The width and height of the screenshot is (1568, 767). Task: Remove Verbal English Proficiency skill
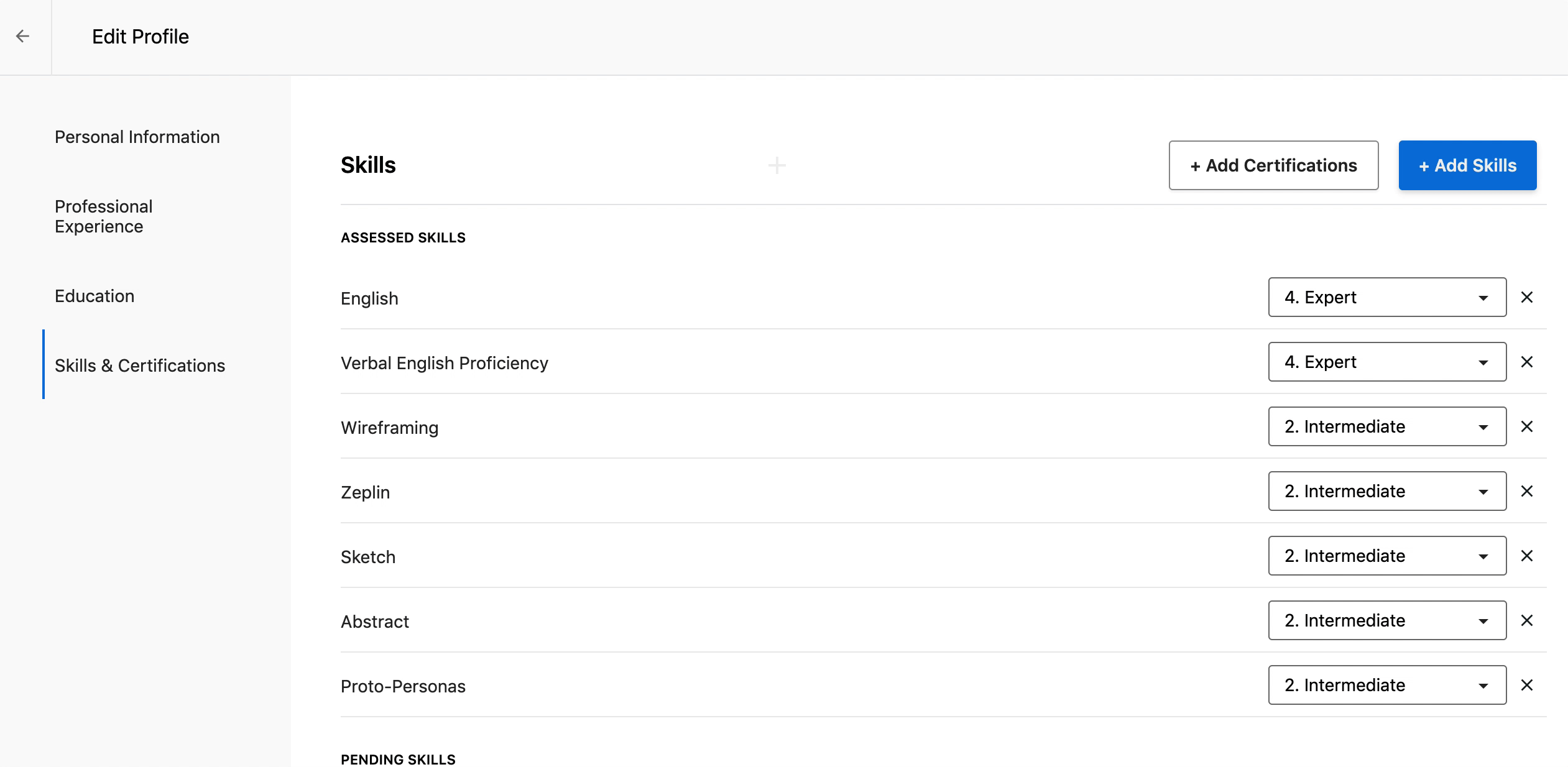point(1526,362)
